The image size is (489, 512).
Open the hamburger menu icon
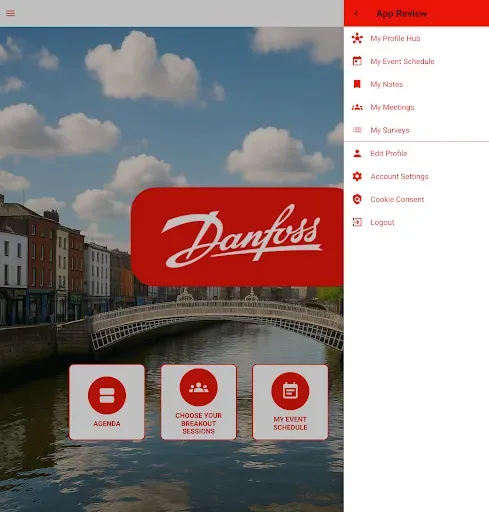(x=10, y=13)
